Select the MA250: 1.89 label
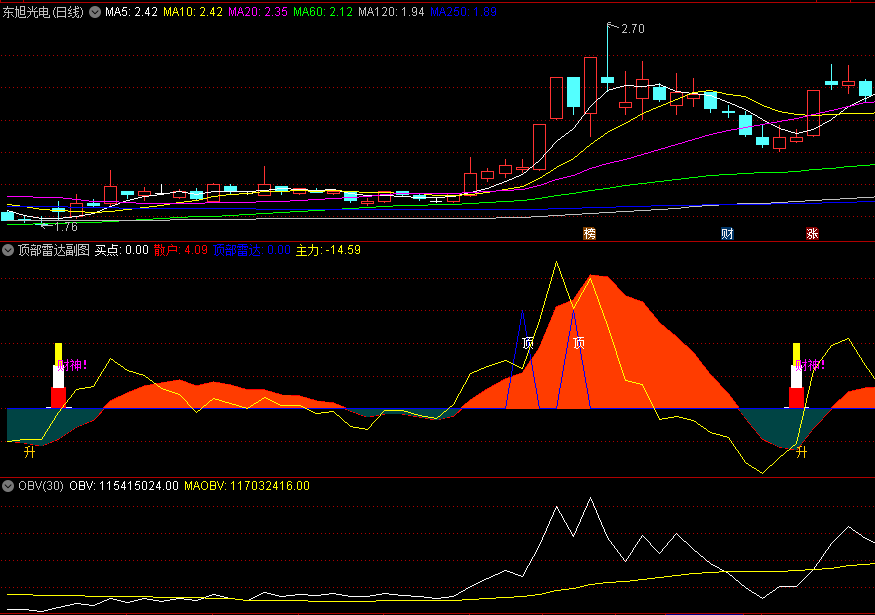Screen dimensions: 875x615 (463, 12)
